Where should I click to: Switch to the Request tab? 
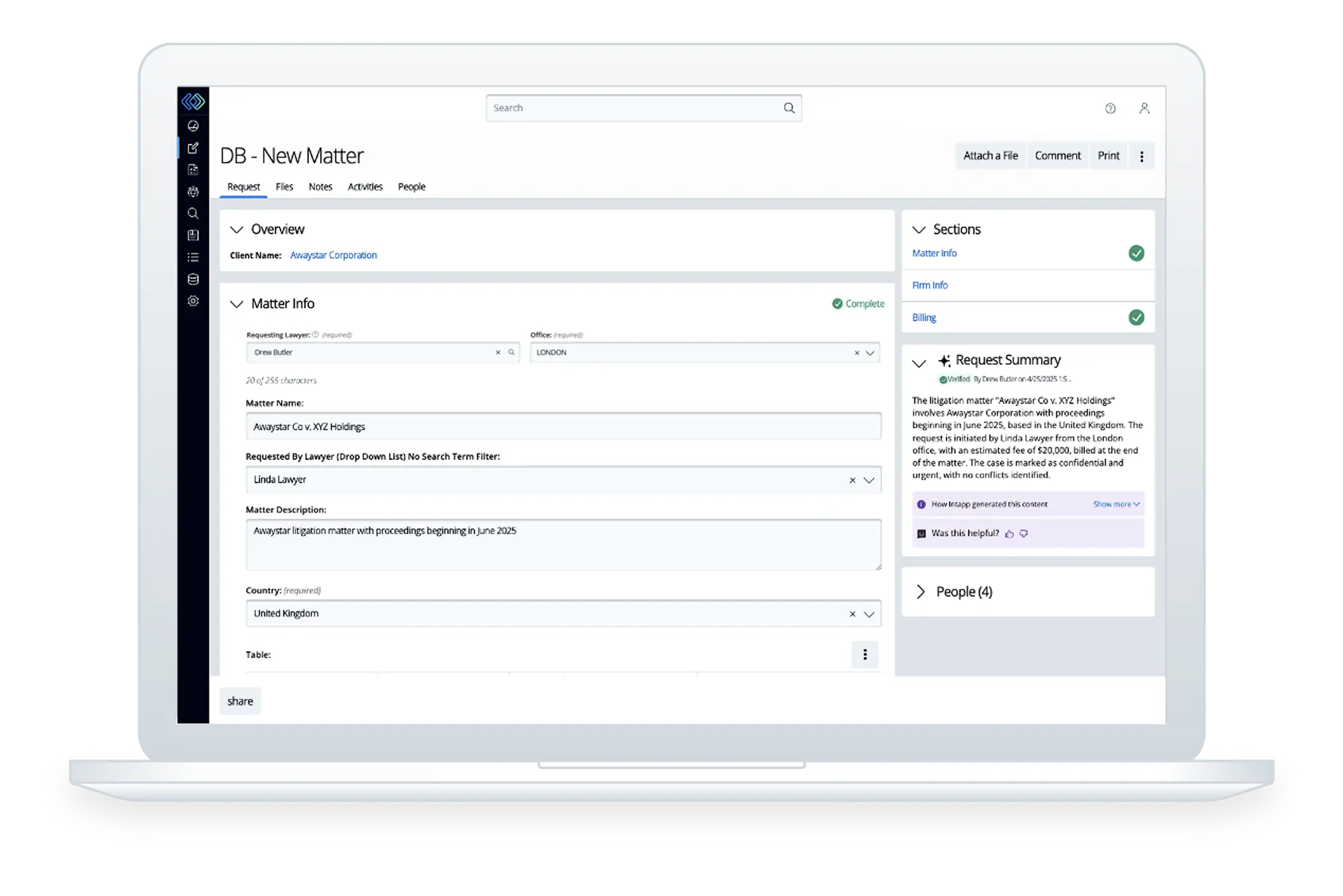244,187
